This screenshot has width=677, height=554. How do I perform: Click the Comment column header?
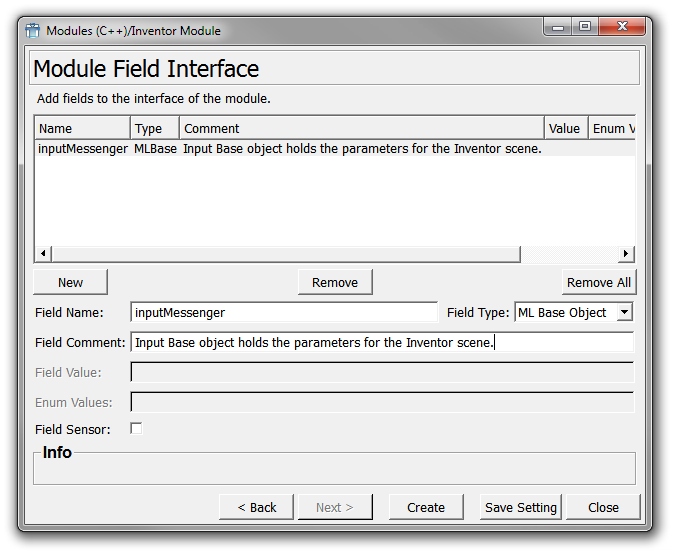(361, 128)
